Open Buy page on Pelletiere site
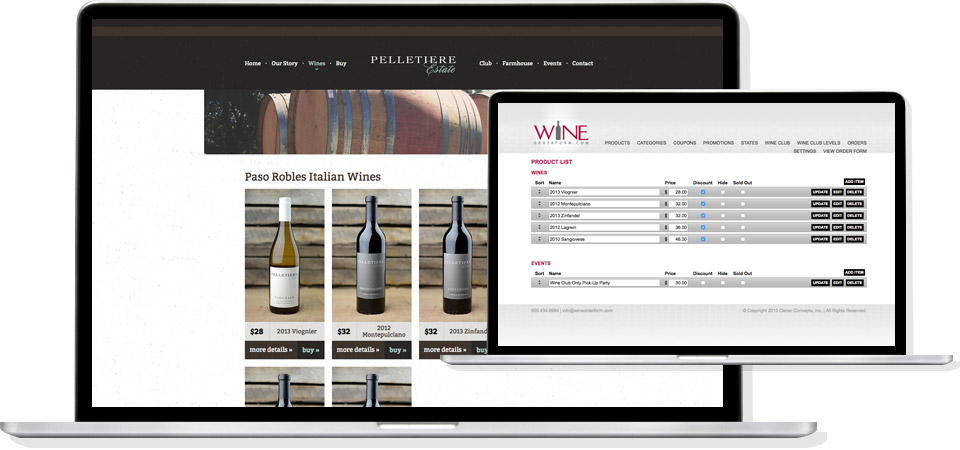The height and width of the screenshot is (450, 960). [x=341, y=63]
